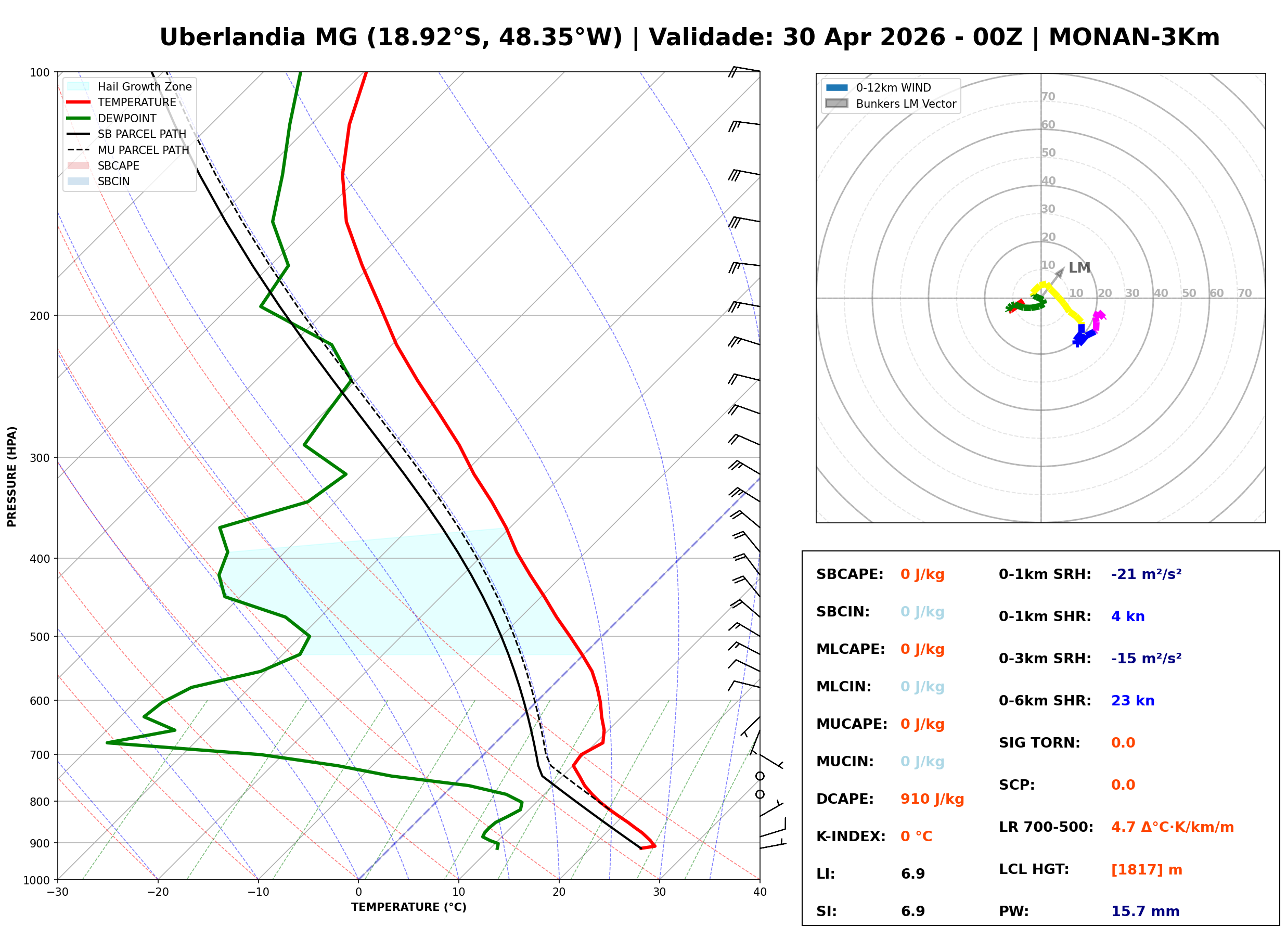Click the Hail Growth Zone legend swatch
The image size is (1287, 952).
click(x=79, y=86)
